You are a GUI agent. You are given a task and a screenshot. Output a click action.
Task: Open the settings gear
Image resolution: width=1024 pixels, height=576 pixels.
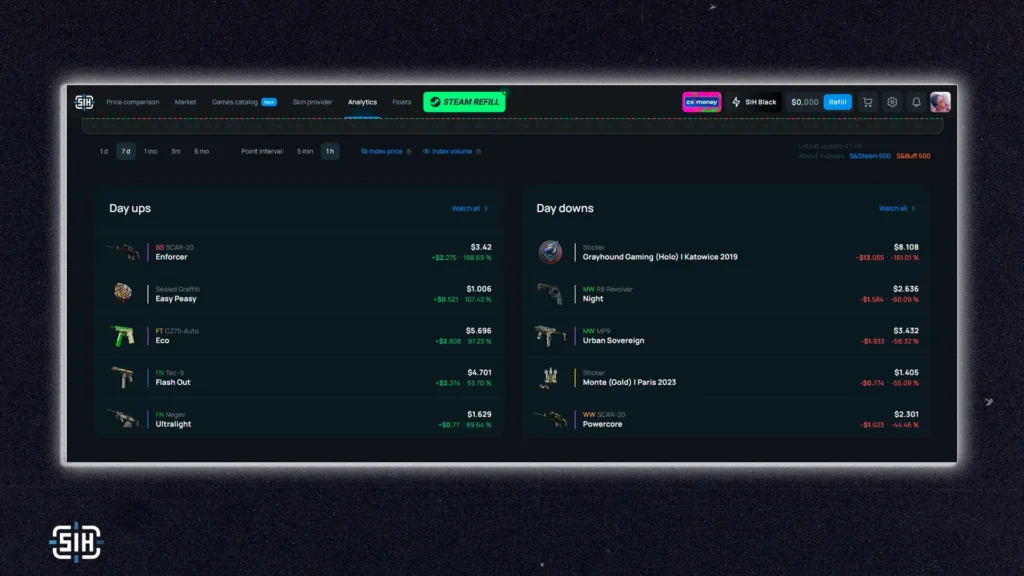click(x=892, y=102)
